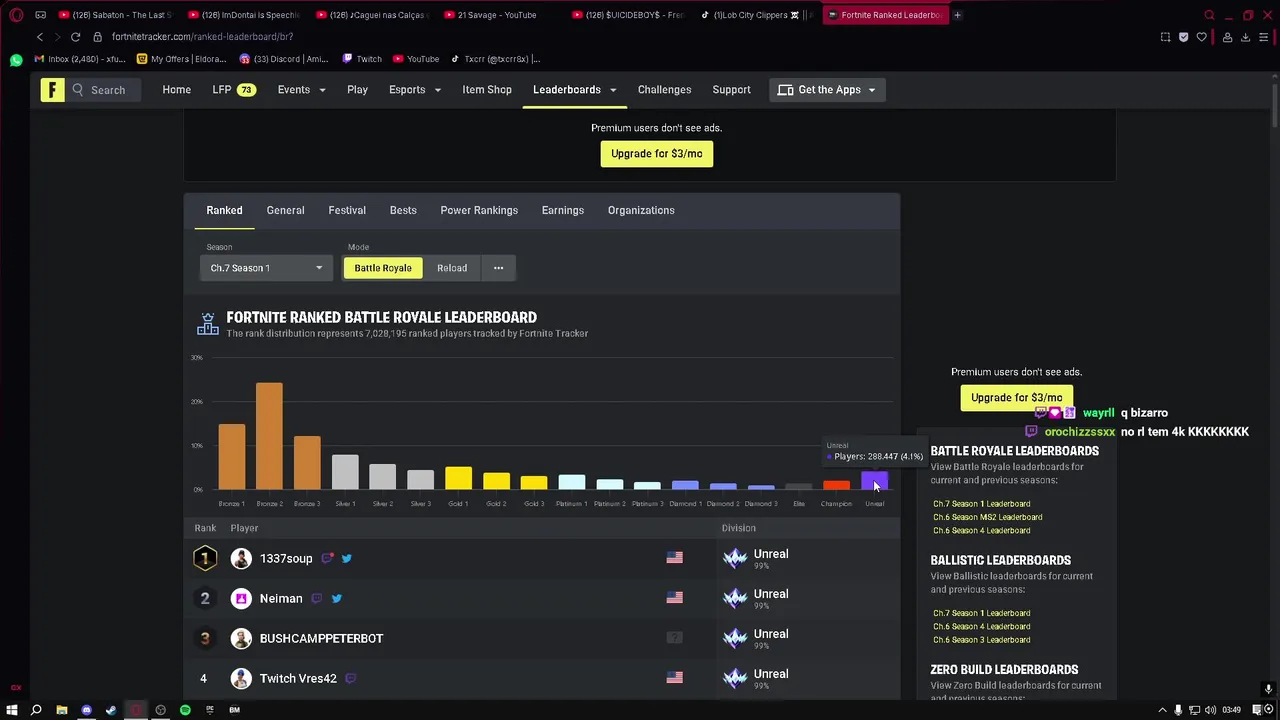Screen dimensions: 1280x720
Task: Click the taskbar volume icon
Action: click(x=1211, y=710)
